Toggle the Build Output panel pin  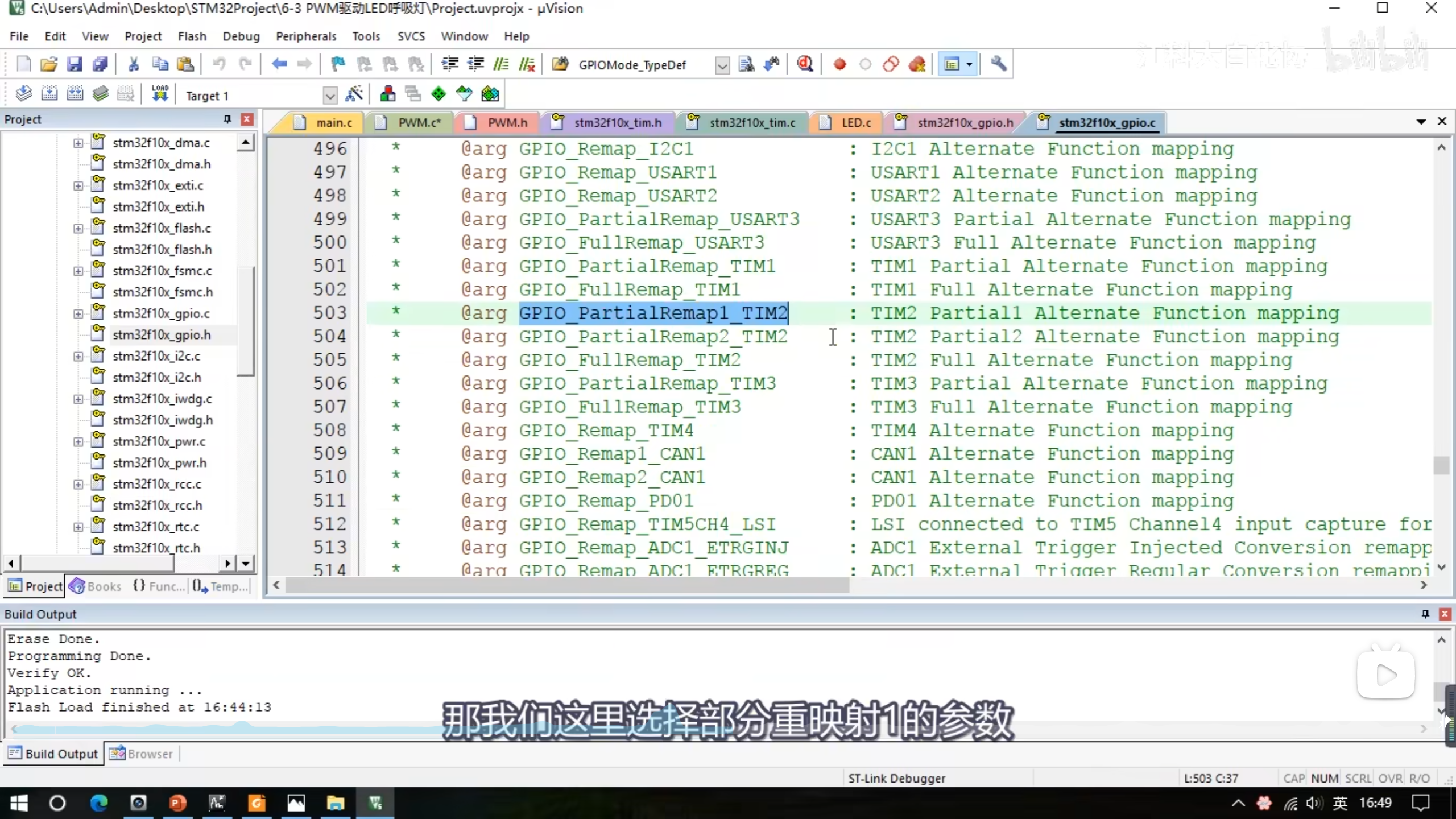(1425, 614)
